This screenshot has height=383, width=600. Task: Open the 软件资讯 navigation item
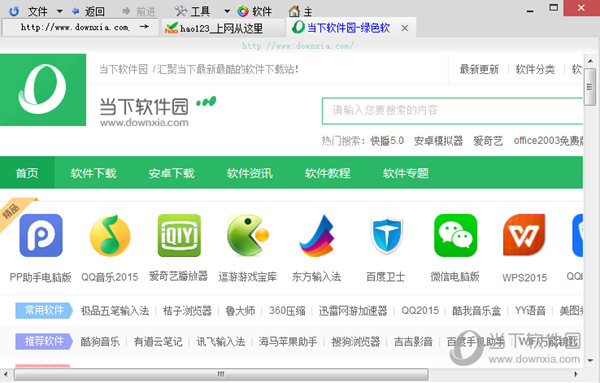click(249, 173)
